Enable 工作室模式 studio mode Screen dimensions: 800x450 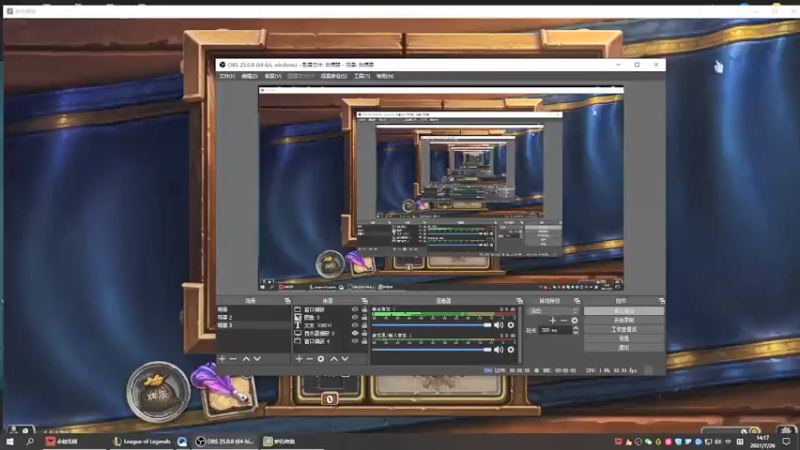[x=623, y=329]
